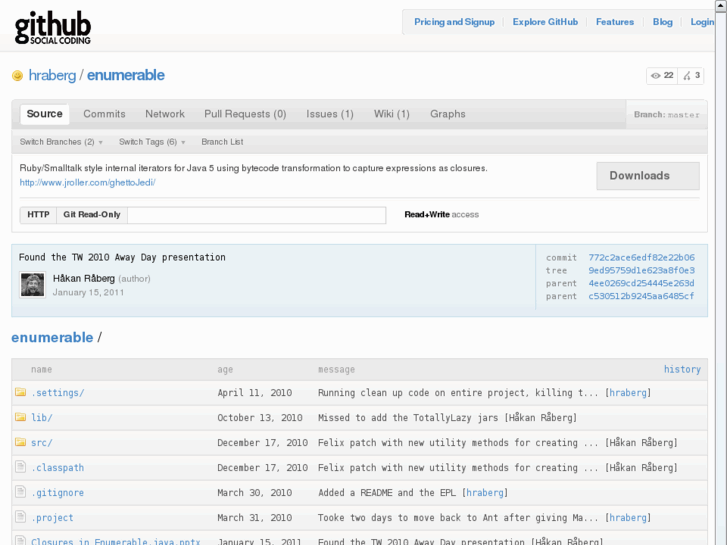The image size is (727, 545).
Task: Click the 'Added a README and the EPL' message
Action: click(x=387, y=493)
